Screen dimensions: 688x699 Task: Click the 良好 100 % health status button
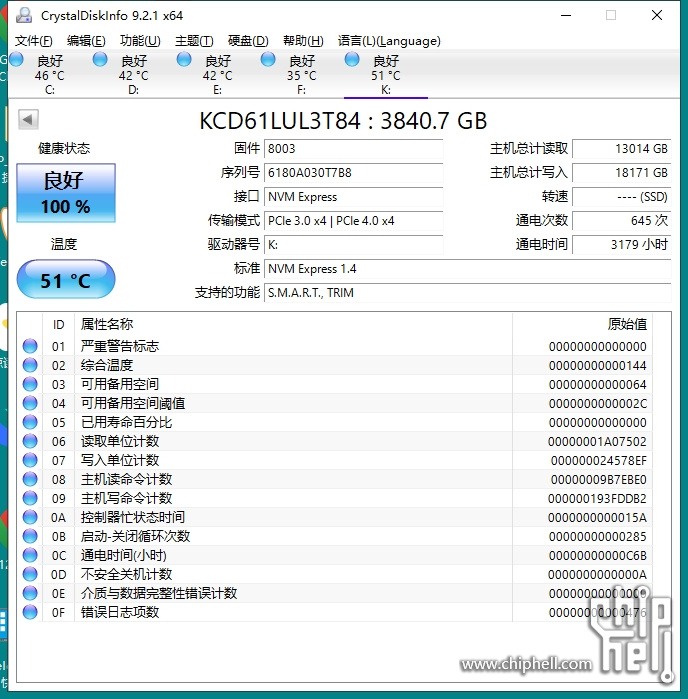(66, 193)
